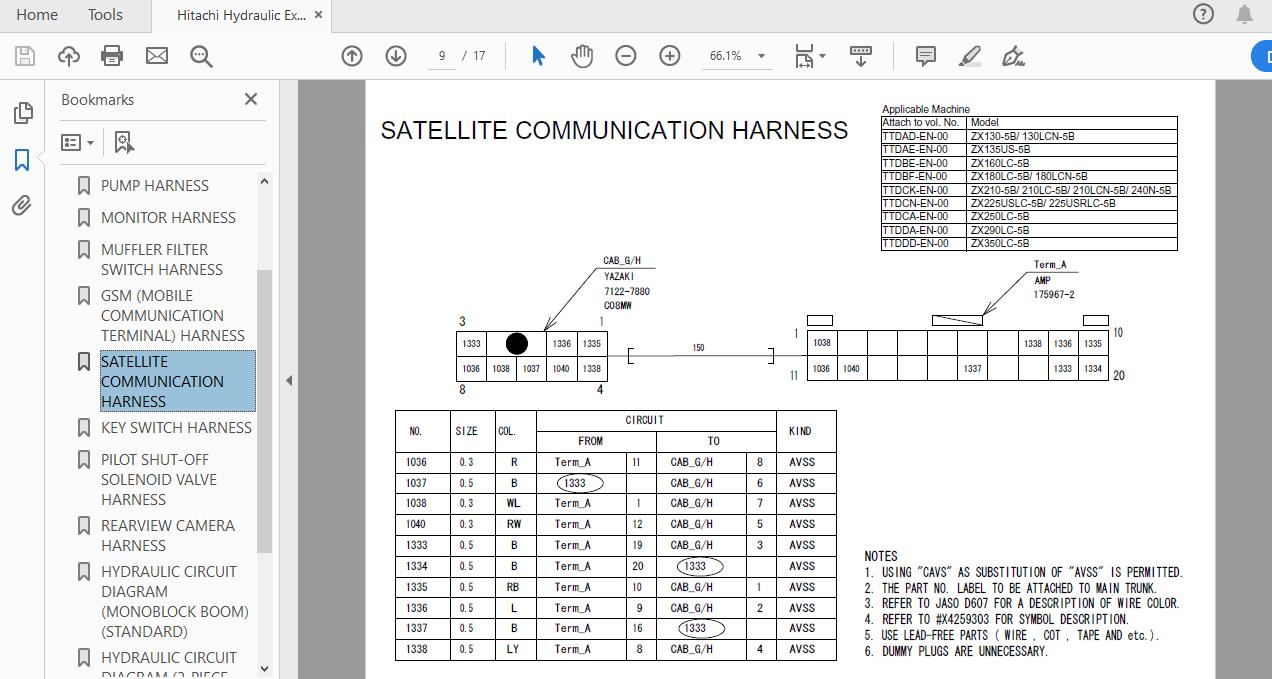
Task: Click wire number 1338 table row
Action: pos(616,649)
